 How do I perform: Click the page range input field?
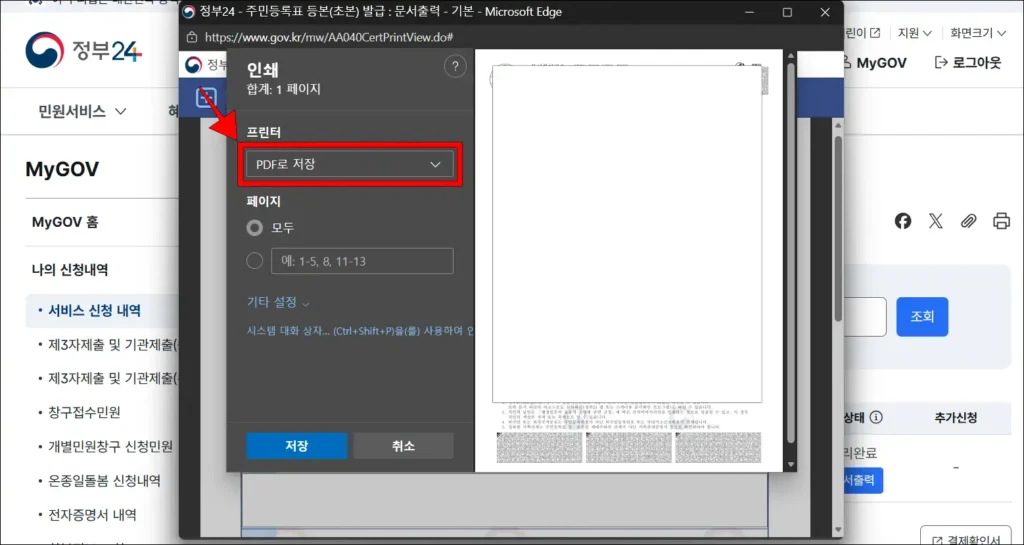click(362, 261)
